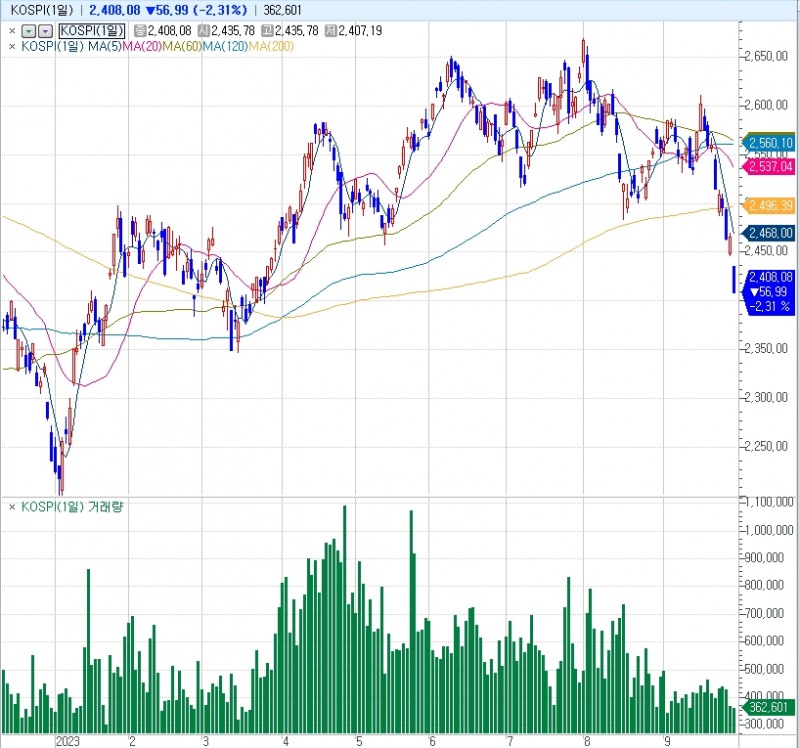Select the MA(200) legend label

(271, 46)
